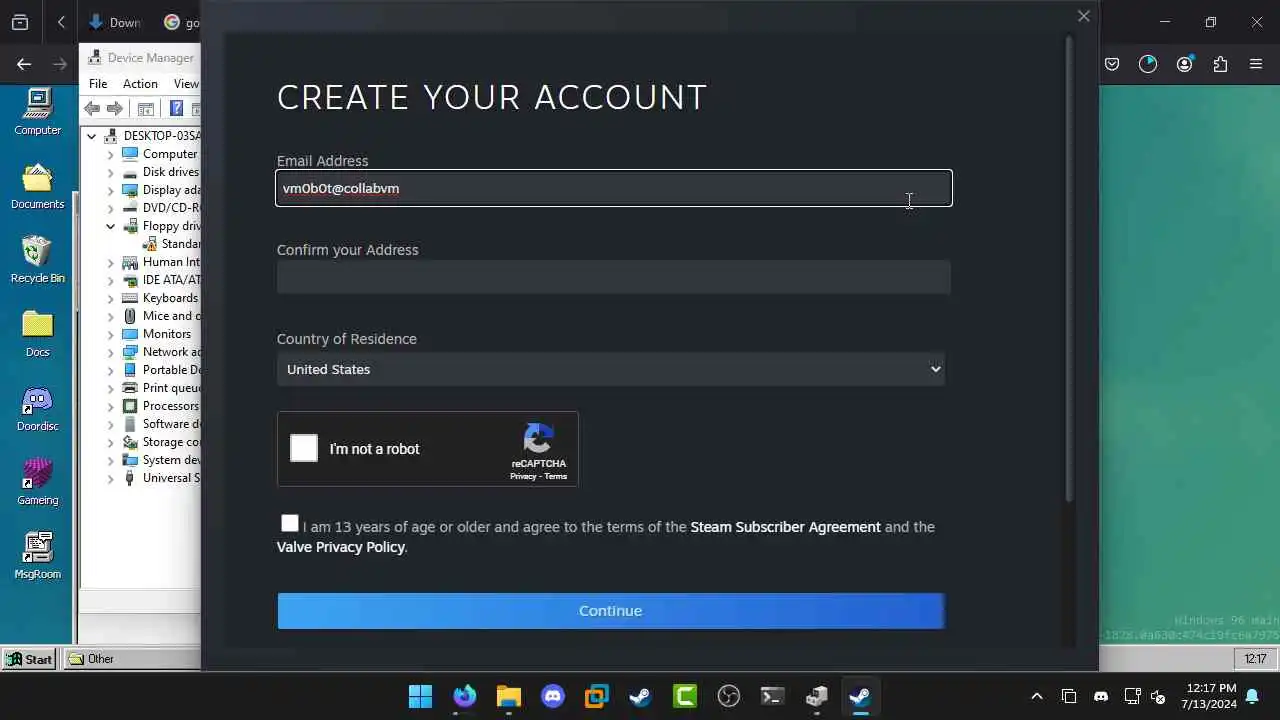
Task: Click the Other taskbar item in Windows 96
Action: coord(132,659)
